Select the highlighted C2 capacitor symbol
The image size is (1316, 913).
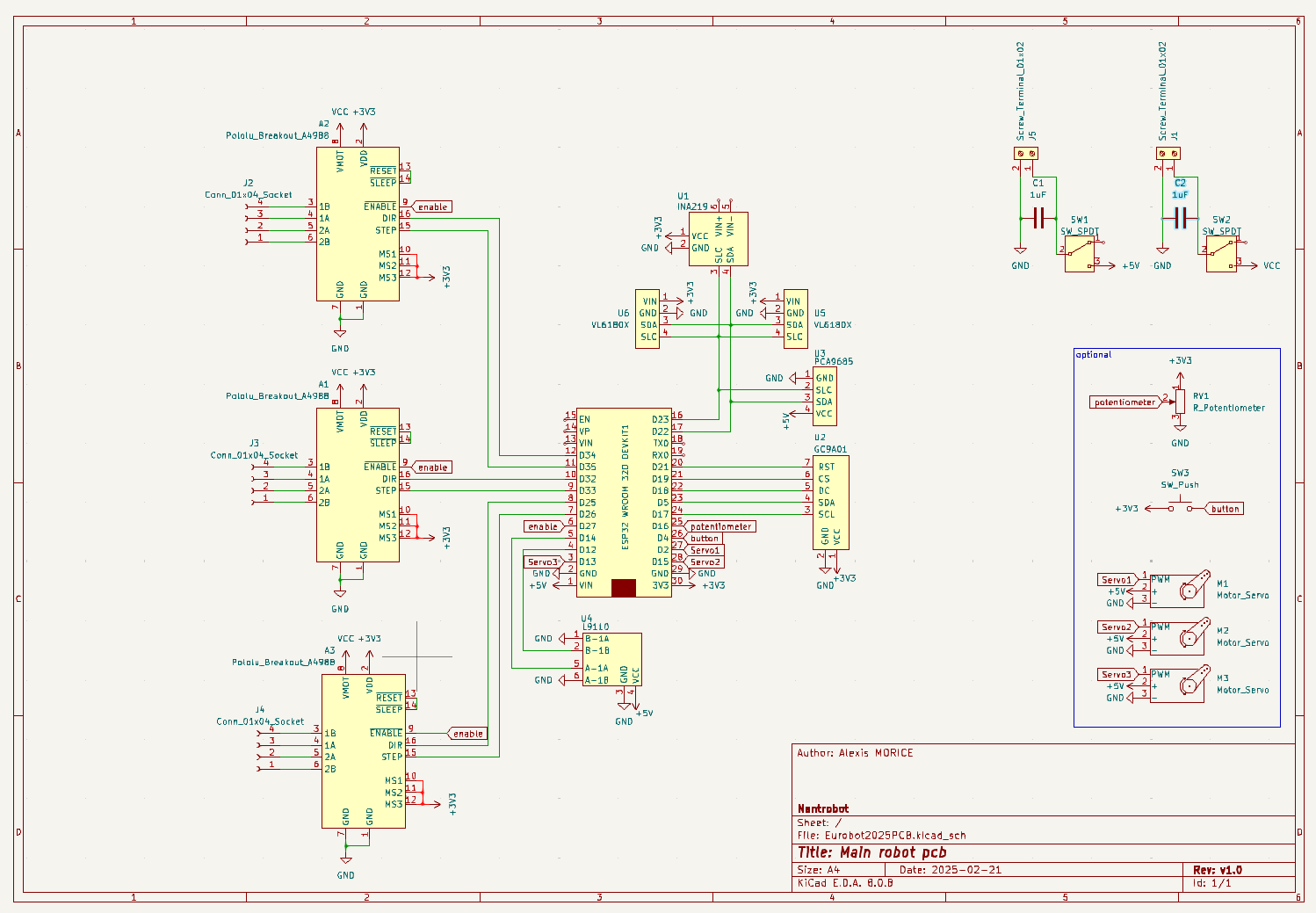tap(1180, 218)
